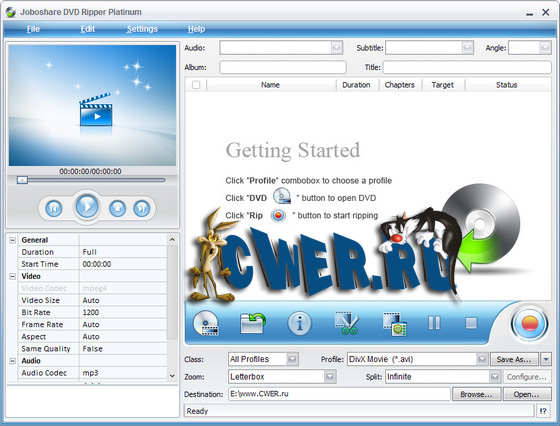Click the open folder icon with green arrow
Viewport: 560px width, 426px height.
click(x=253, y=323)
